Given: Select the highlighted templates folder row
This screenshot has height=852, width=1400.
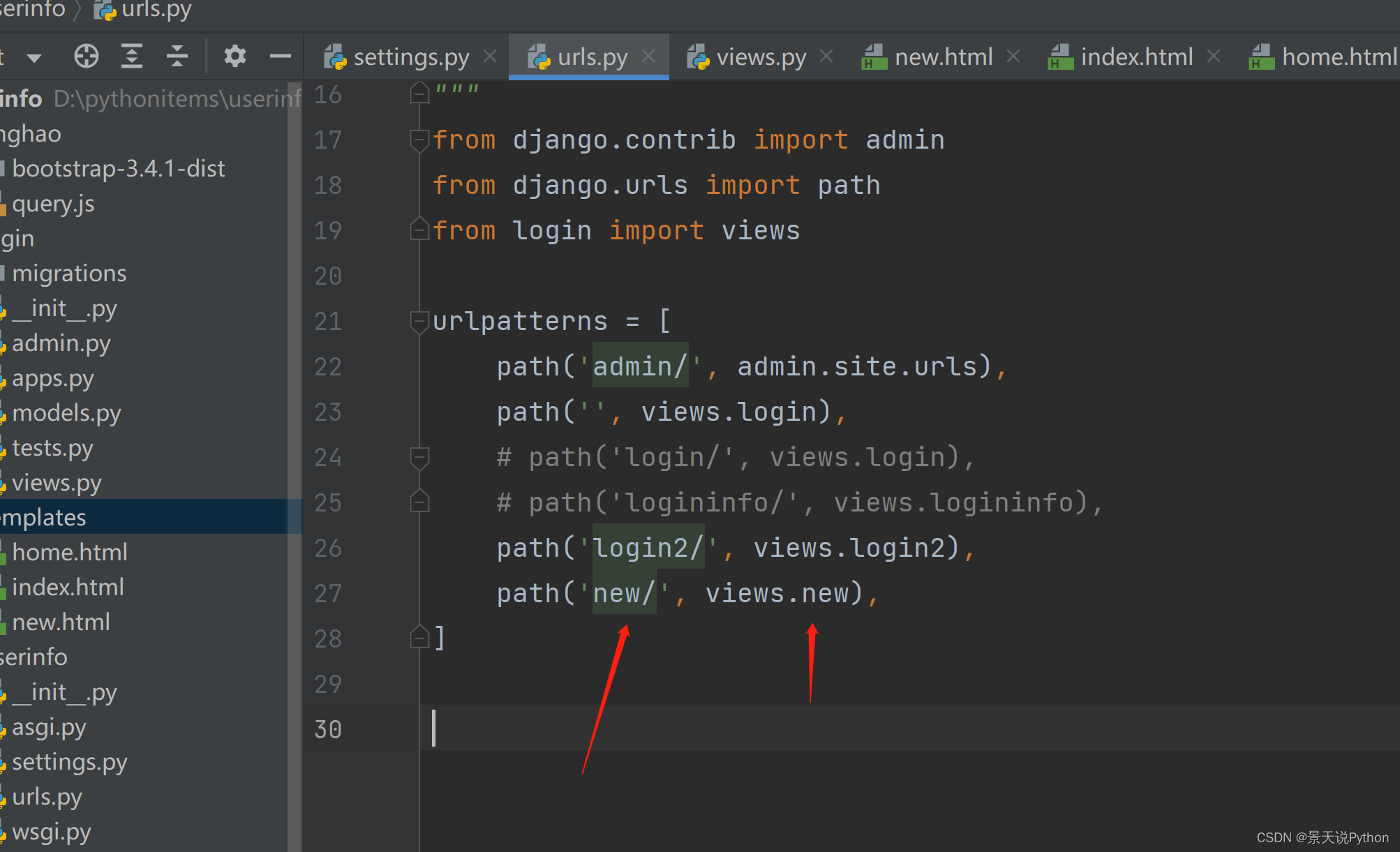Looking at the screenshot, I should pyautogui.click(x=144, y=517).
